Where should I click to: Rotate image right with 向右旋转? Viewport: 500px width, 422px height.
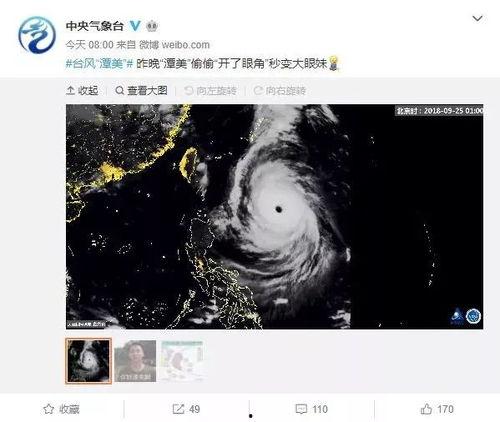280,91
